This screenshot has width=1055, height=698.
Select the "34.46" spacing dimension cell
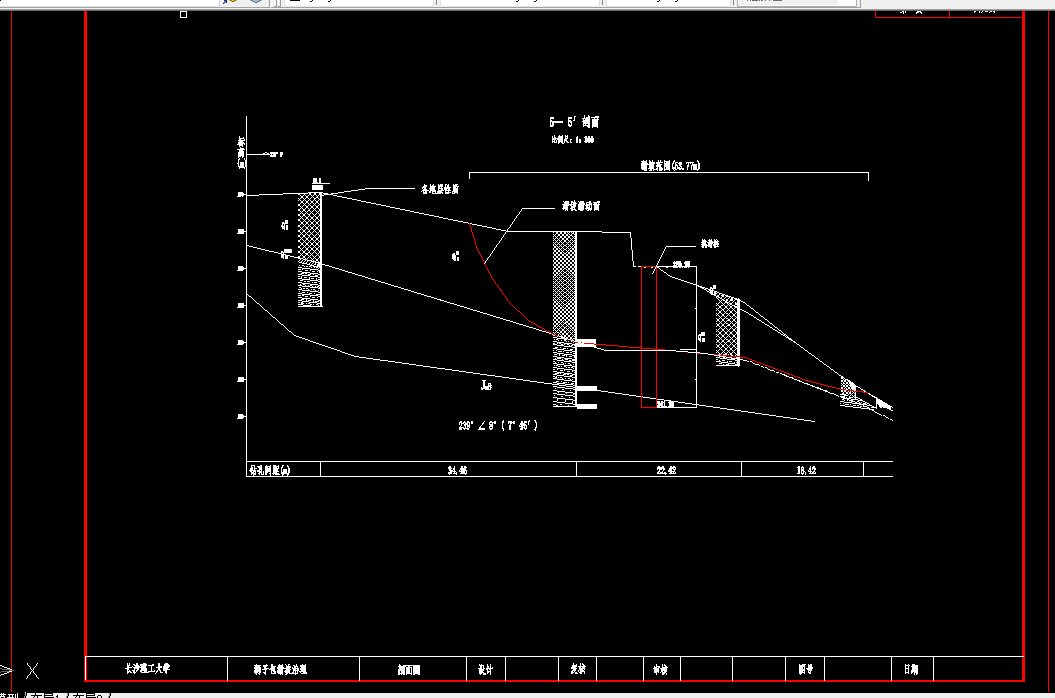coord(448,469)
